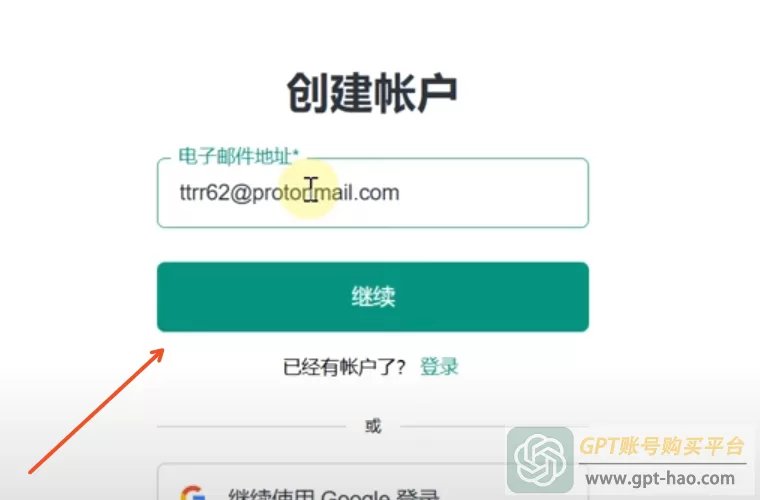Click the red arrow annotation tip

click(x=160, y=352)
